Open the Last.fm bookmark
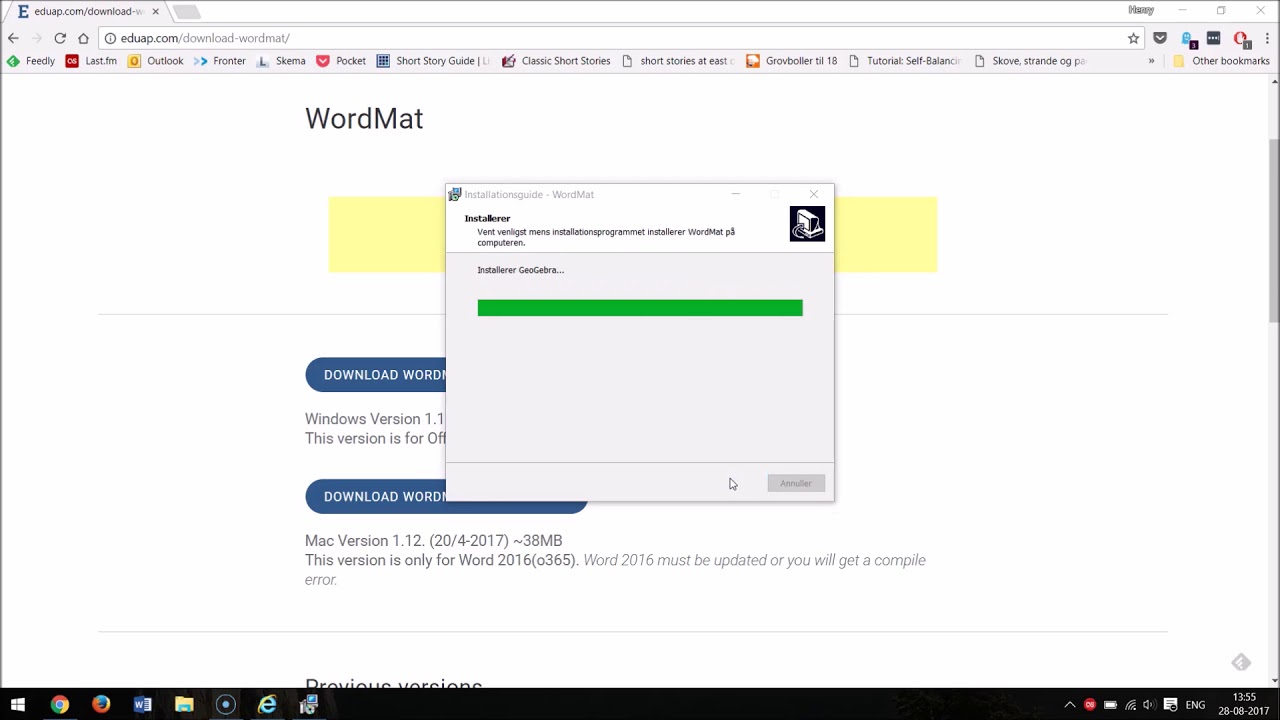 91,61
